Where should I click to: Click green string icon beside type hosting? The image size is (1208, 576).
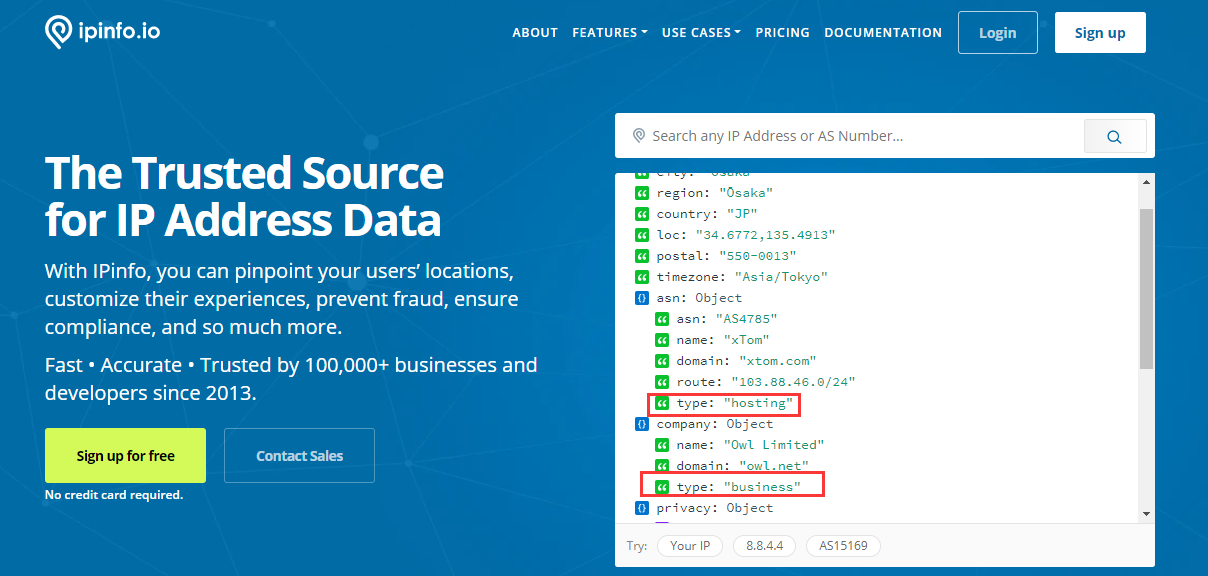(662, 404)
